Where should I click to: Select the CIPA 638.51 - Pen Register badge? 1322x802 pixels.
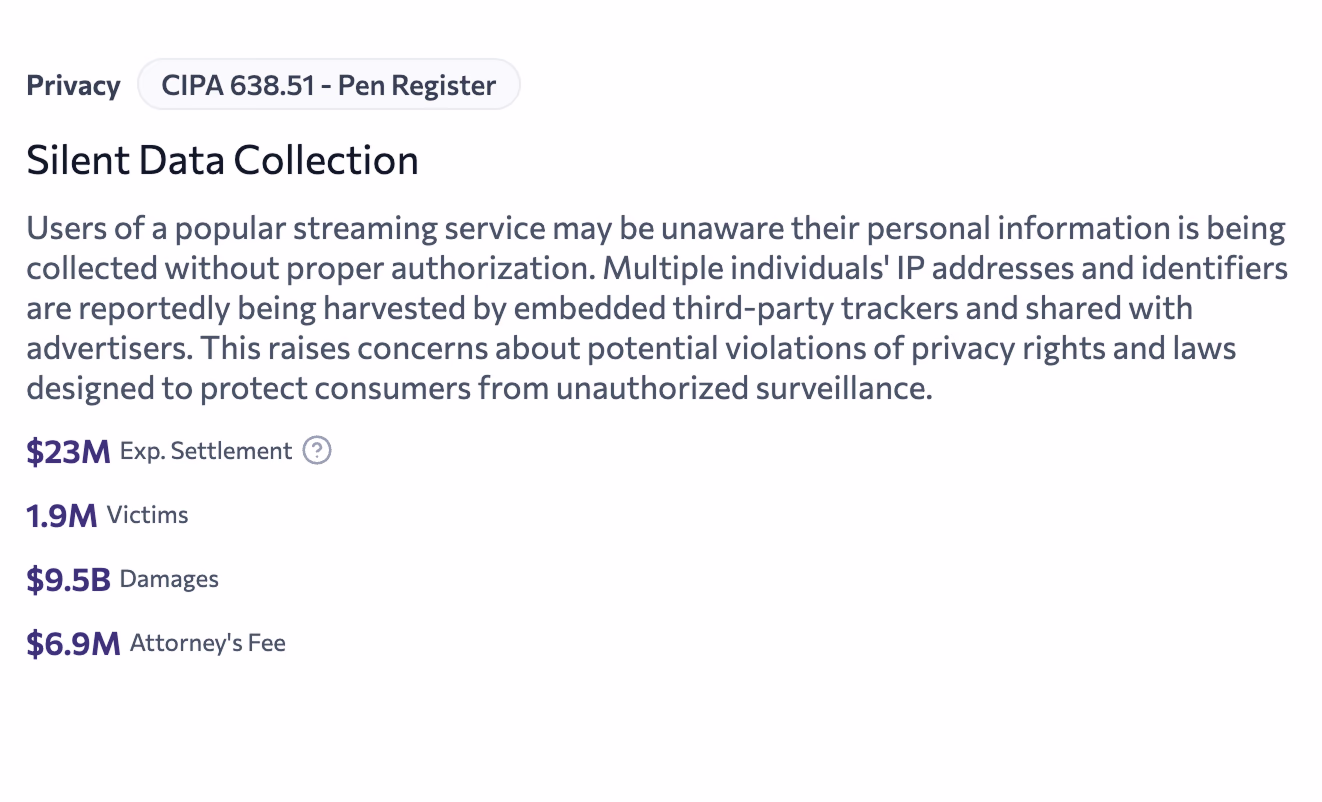[329, 85]
